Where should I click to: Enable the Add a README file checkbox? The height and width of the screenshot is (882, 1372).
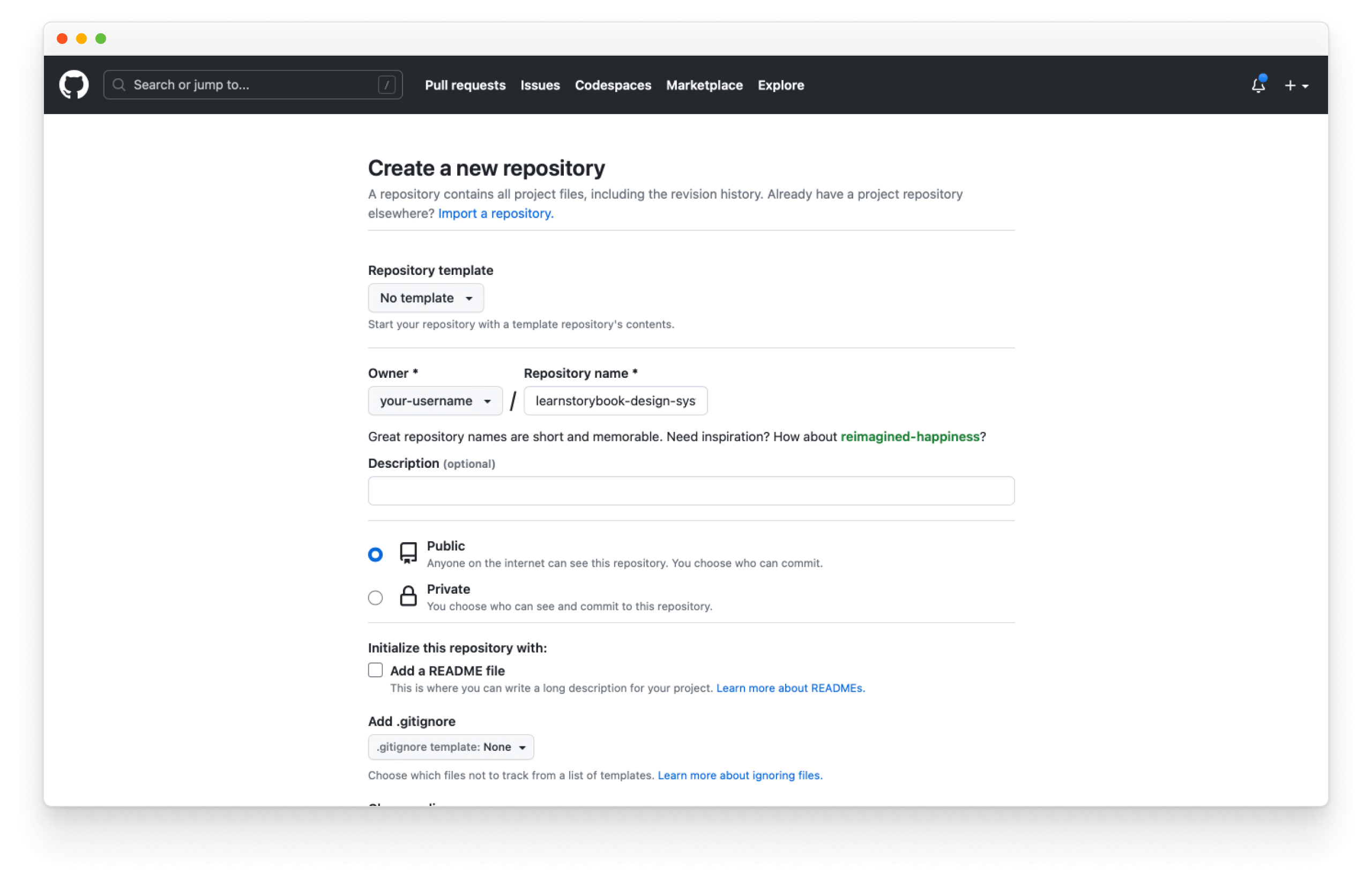pyautogui.click(x=376, y=670)
